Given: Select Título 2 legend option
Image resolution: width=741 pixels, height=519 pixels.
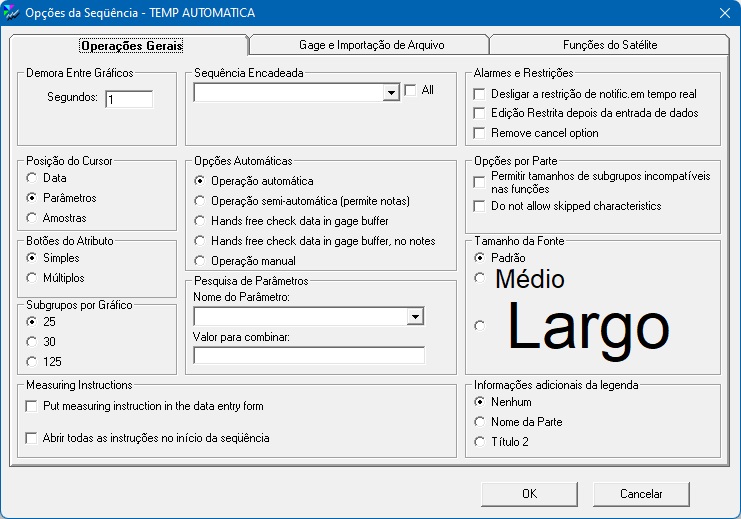Looking at the screenshot, I should click(480, 441).
